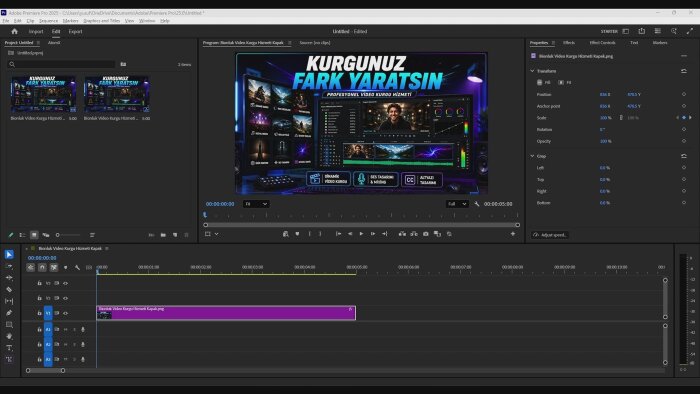The height and width of the screenshot is (394, 700).
Task: Select the Hand tool
Action: 9,336
